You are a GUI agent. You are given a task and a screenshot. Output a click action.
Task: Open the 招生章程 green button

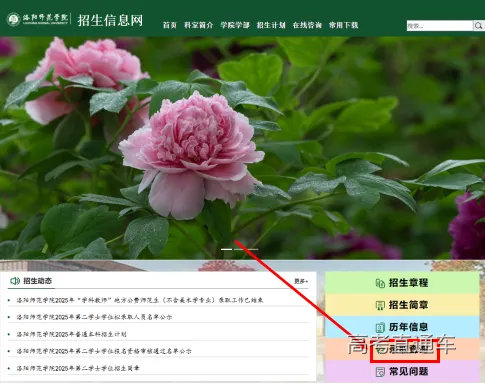(x=402, y=283)
